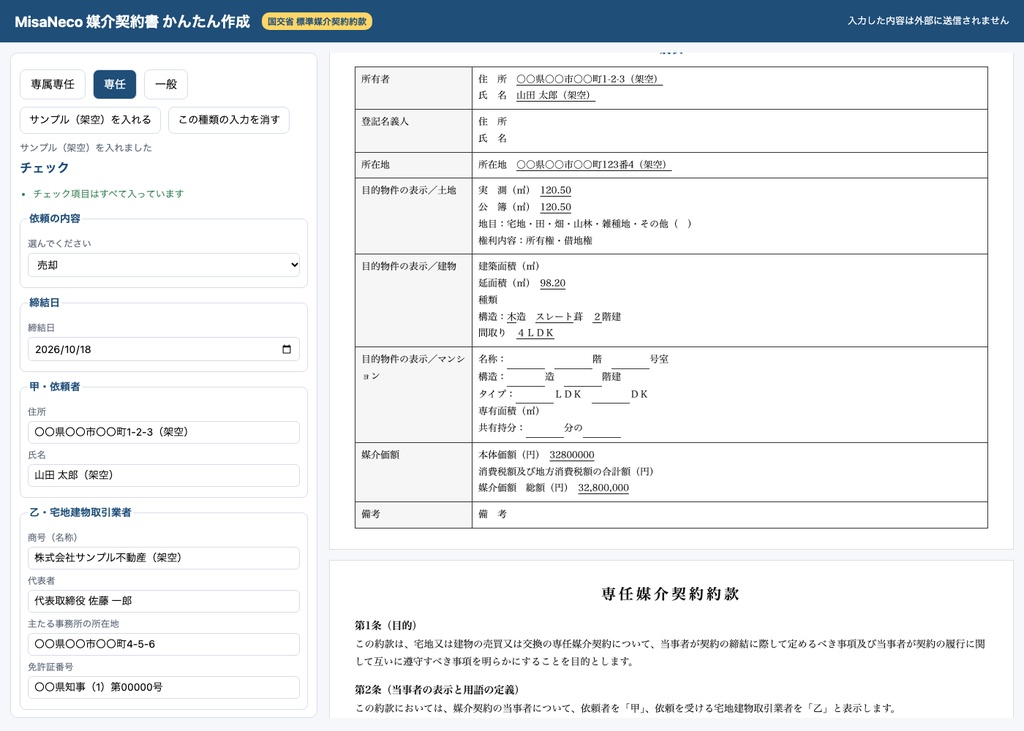The height and width of the screenshot is (731, 1024).
Task: Click the 締結日 date field 2026/10/18
Action: coord(164,349)
